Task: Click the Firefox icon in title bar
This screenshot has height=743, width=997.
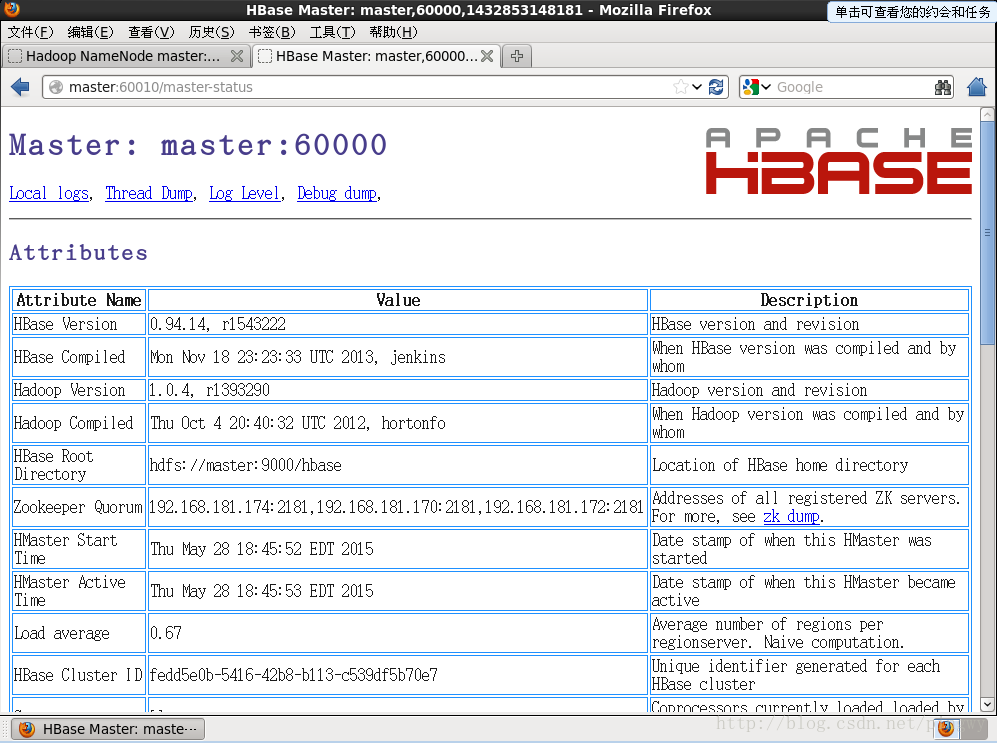Action: [x=11, y=9]
